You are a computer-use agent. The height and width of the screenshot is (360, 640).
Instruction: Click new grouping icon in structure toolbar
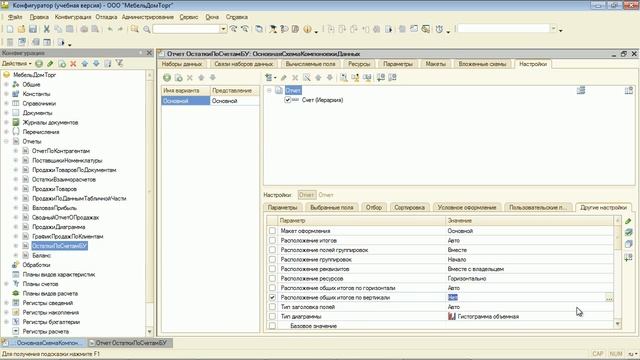tap(269, 77)
